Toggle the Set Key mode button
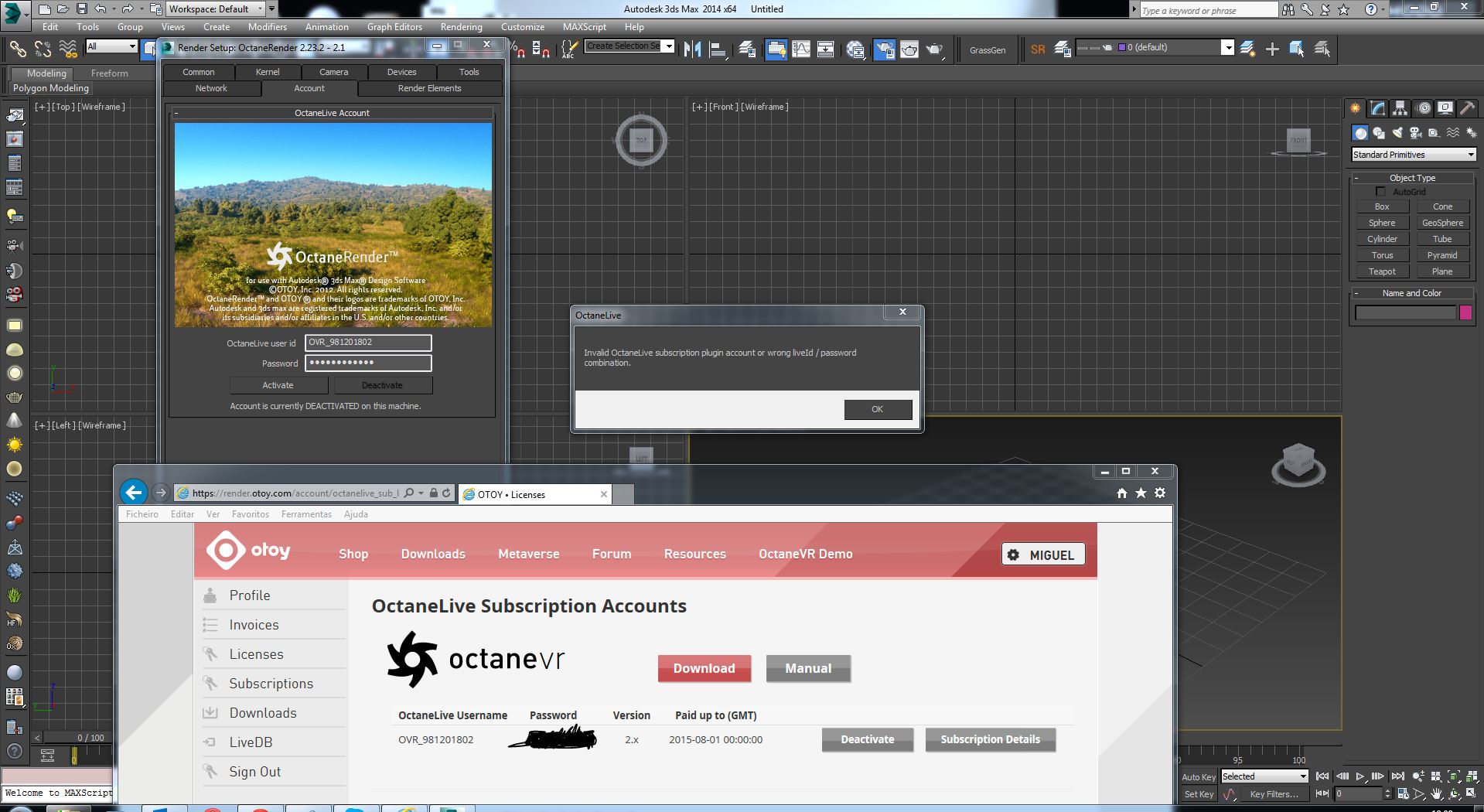The width and height of the screenshot is (1484, 812). point(1199,794)
